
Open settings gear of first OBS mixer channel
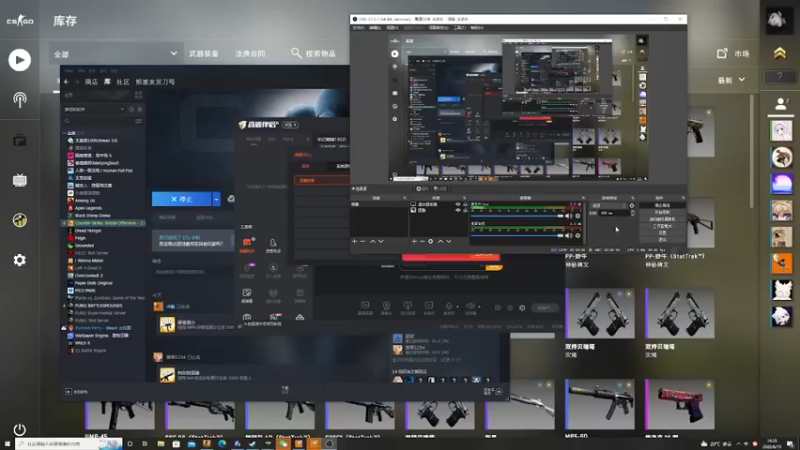[x=578, y=216]
